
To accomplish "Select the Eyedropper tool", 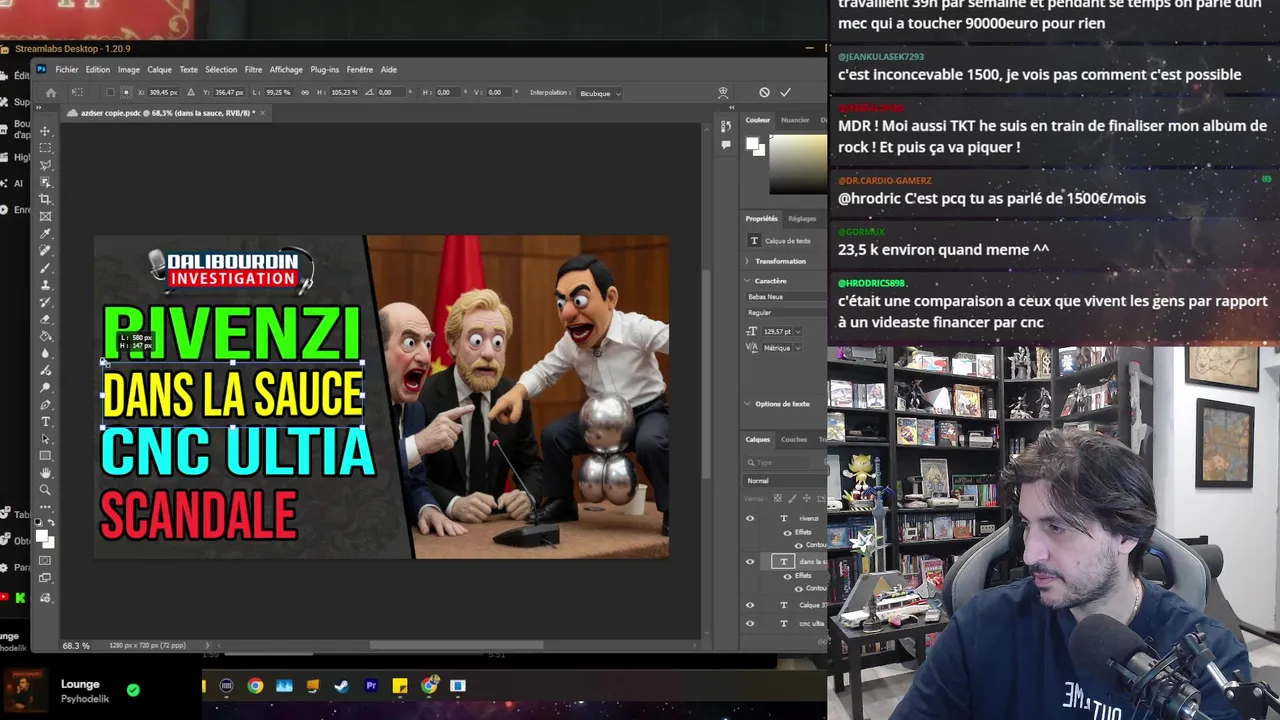I will (x=45, y=233).
